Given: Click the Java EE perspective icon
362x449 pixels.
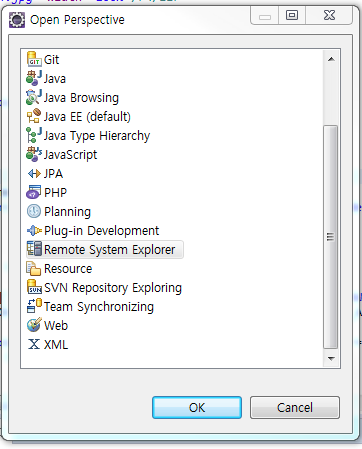Looking at the screenshot, I should [34, 116].
